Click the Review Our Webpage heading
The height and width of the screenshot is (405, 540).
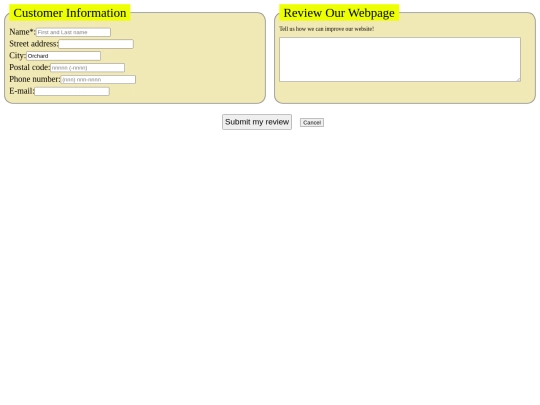(339, 13)
